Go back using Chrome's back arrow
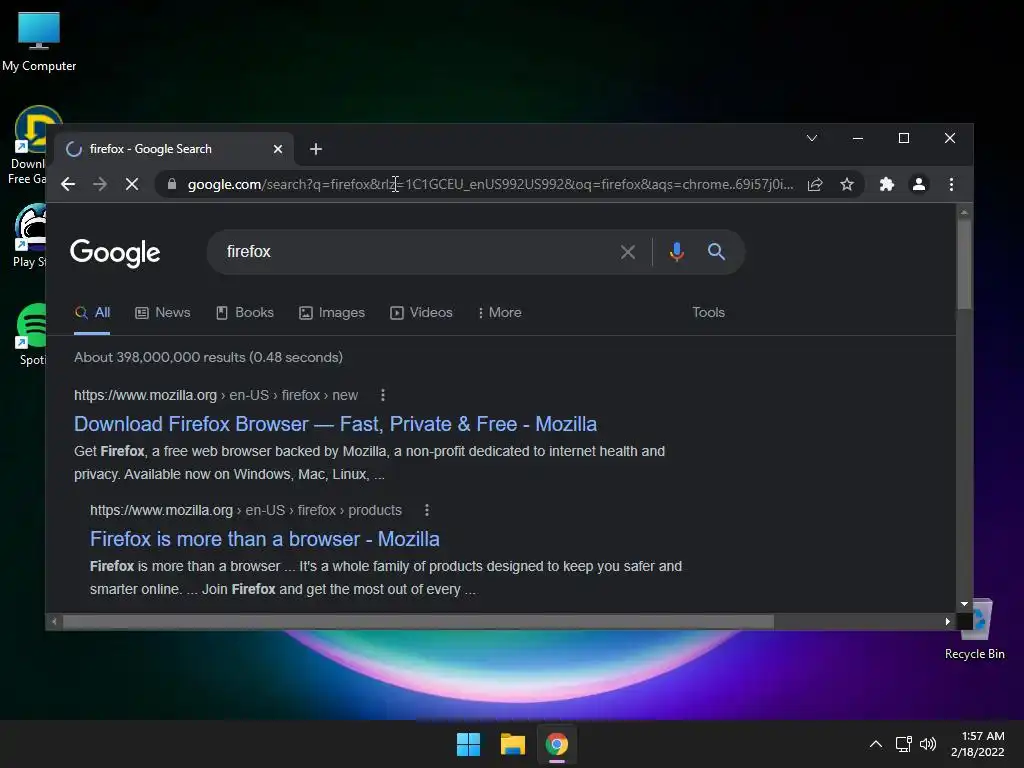1024x768 pixels. [68, 184]
